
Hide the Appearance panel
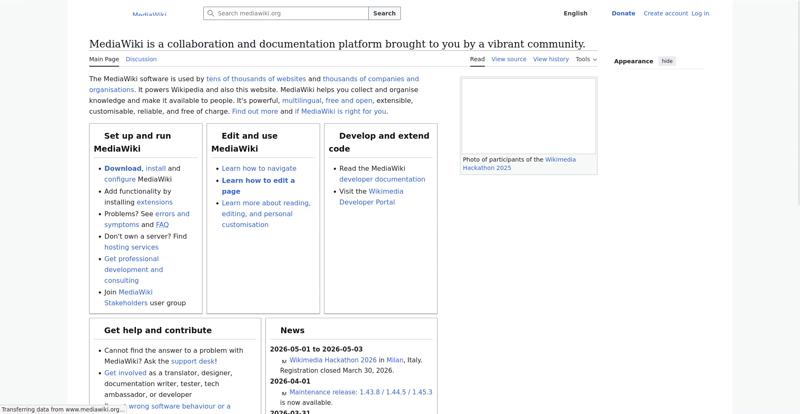coord(667,61)
